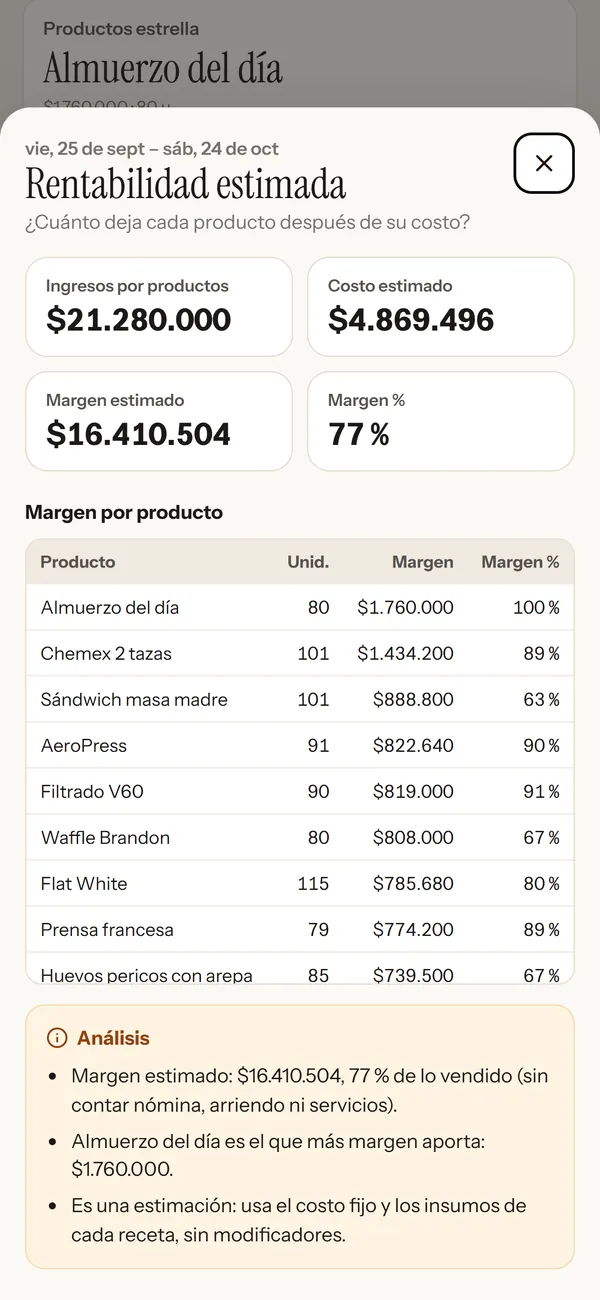Select the Margen % summary card
The height and width of the screenshot is (1300, 600).
(441, 421)
